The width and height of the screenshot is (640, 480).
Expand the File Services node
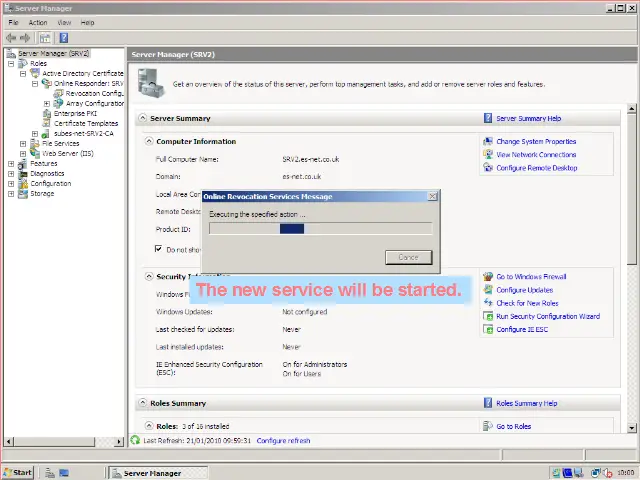click(x=23, y=143)
